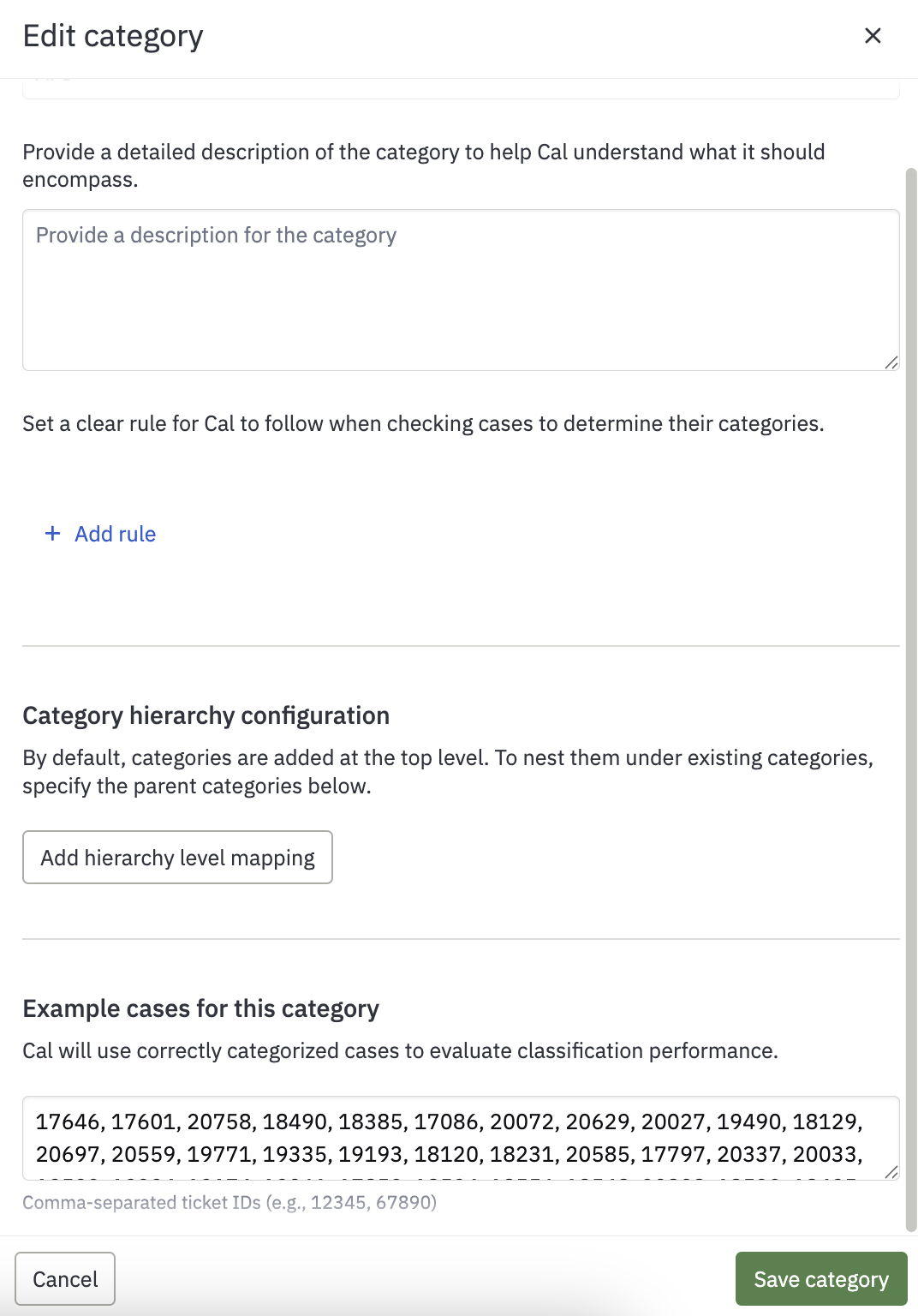The width and height of the screenshot is (918, 1316).
Task: Place cursor on ticket ID 20697
Action: (x=68, y=1154)
